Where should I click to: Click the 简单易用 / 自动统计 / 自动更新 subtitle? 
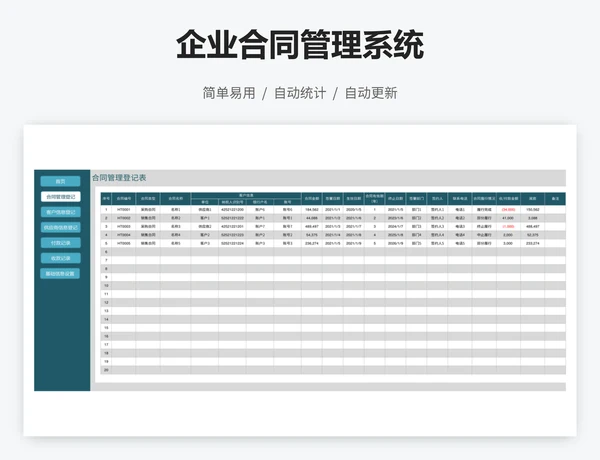pos(300,93)
